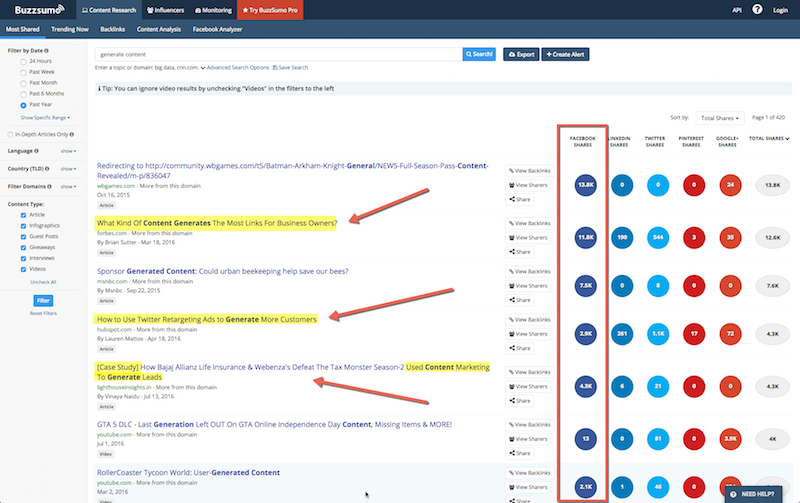The height and width of the screenshot is (503, 800).
Task: Click the 13.8K Facebook shares circle
Action: (x=586, y=185)
